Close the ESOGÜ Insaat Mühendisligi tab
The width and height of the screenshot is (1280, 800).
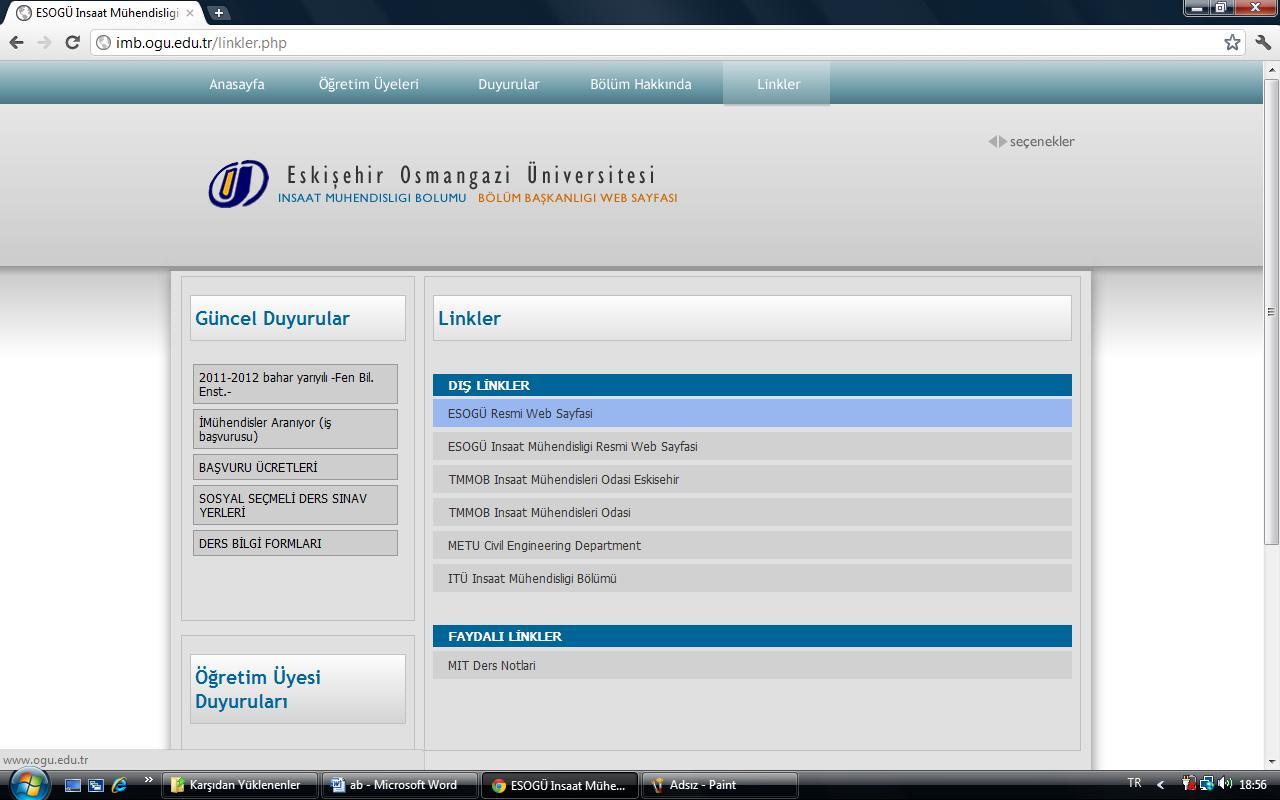click(x=190, y=13)
